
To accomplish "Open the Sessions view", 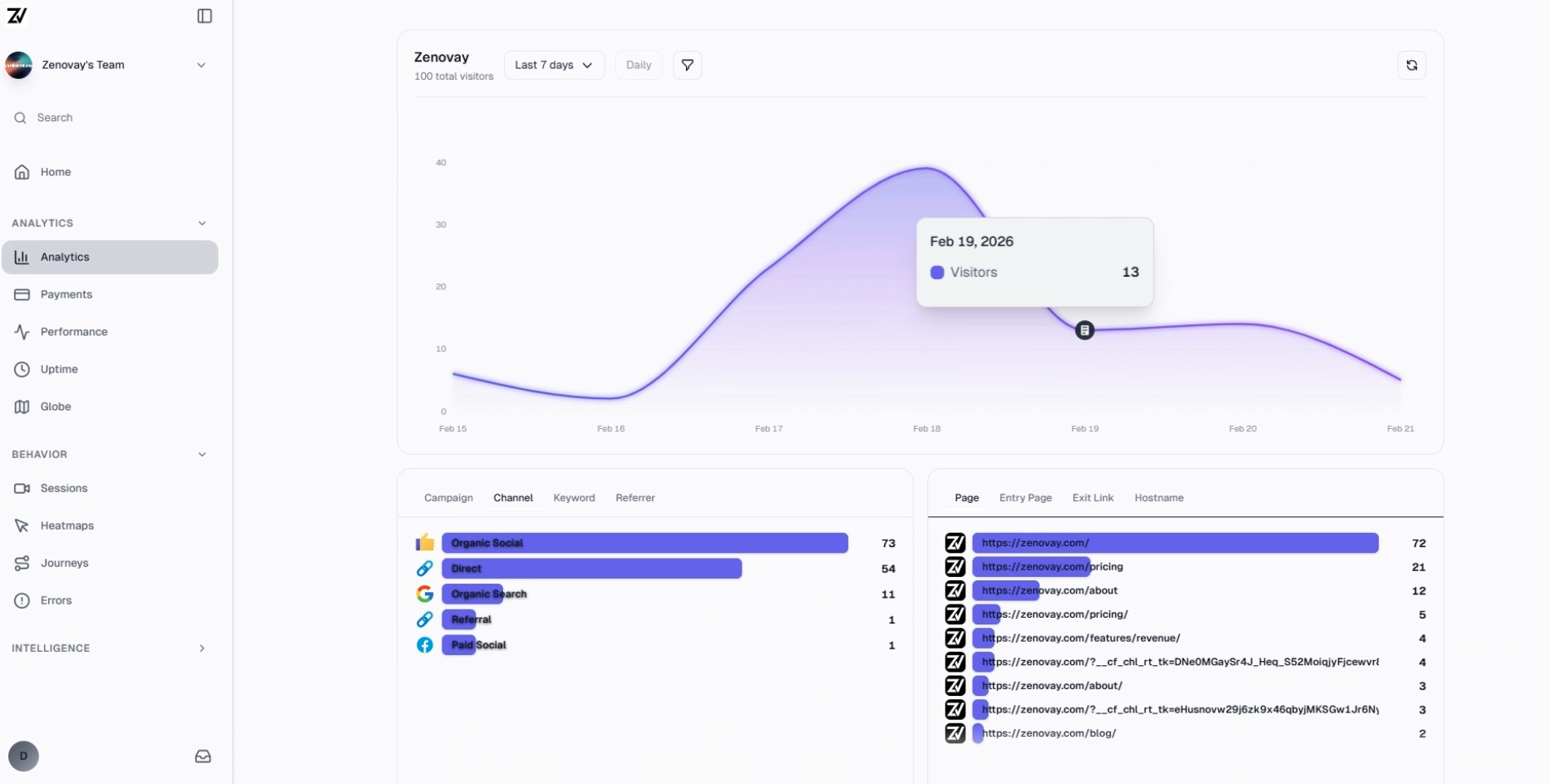I will [x=63, y=488].
